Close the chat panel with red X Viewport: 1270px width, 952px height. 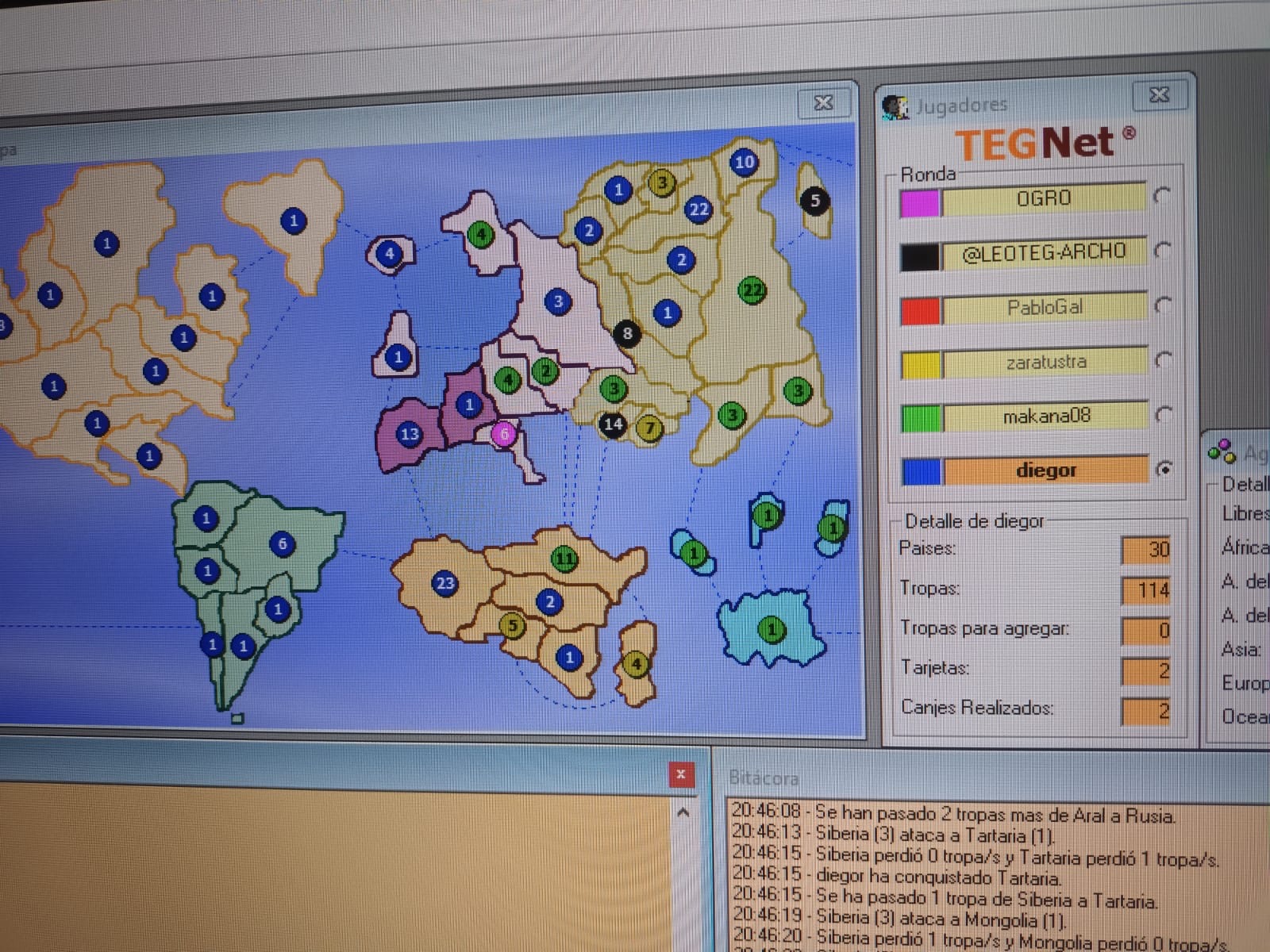pyautogui.click(x=680, y=774)
